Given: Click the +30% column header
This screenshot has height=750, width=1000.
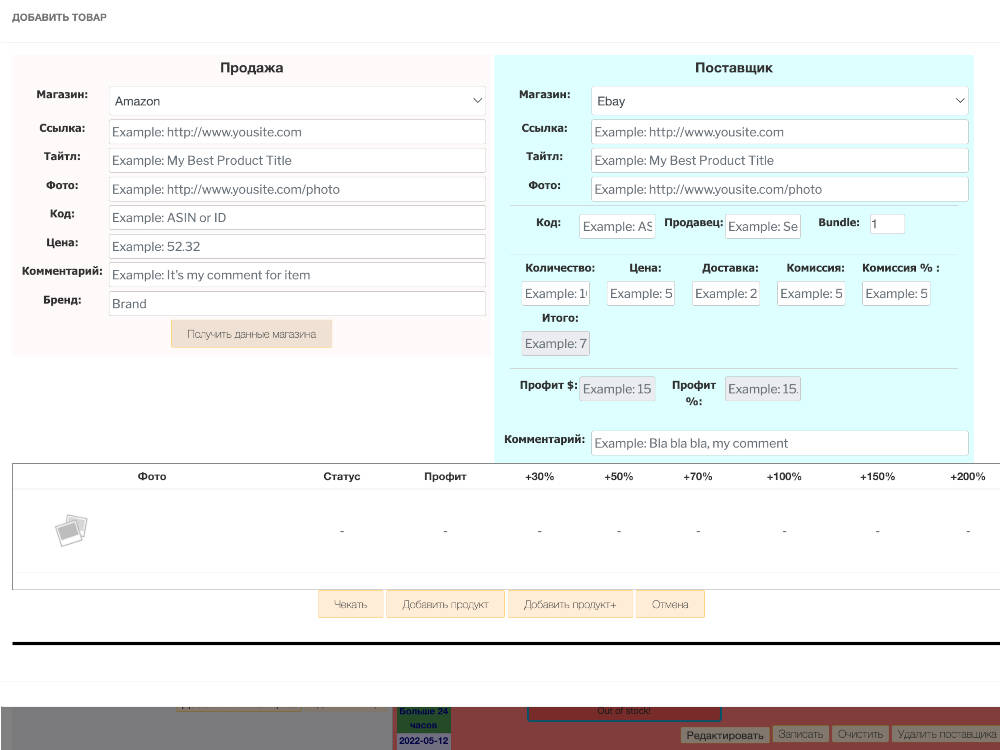Looking at the screenshot, I should pos(540,476).
